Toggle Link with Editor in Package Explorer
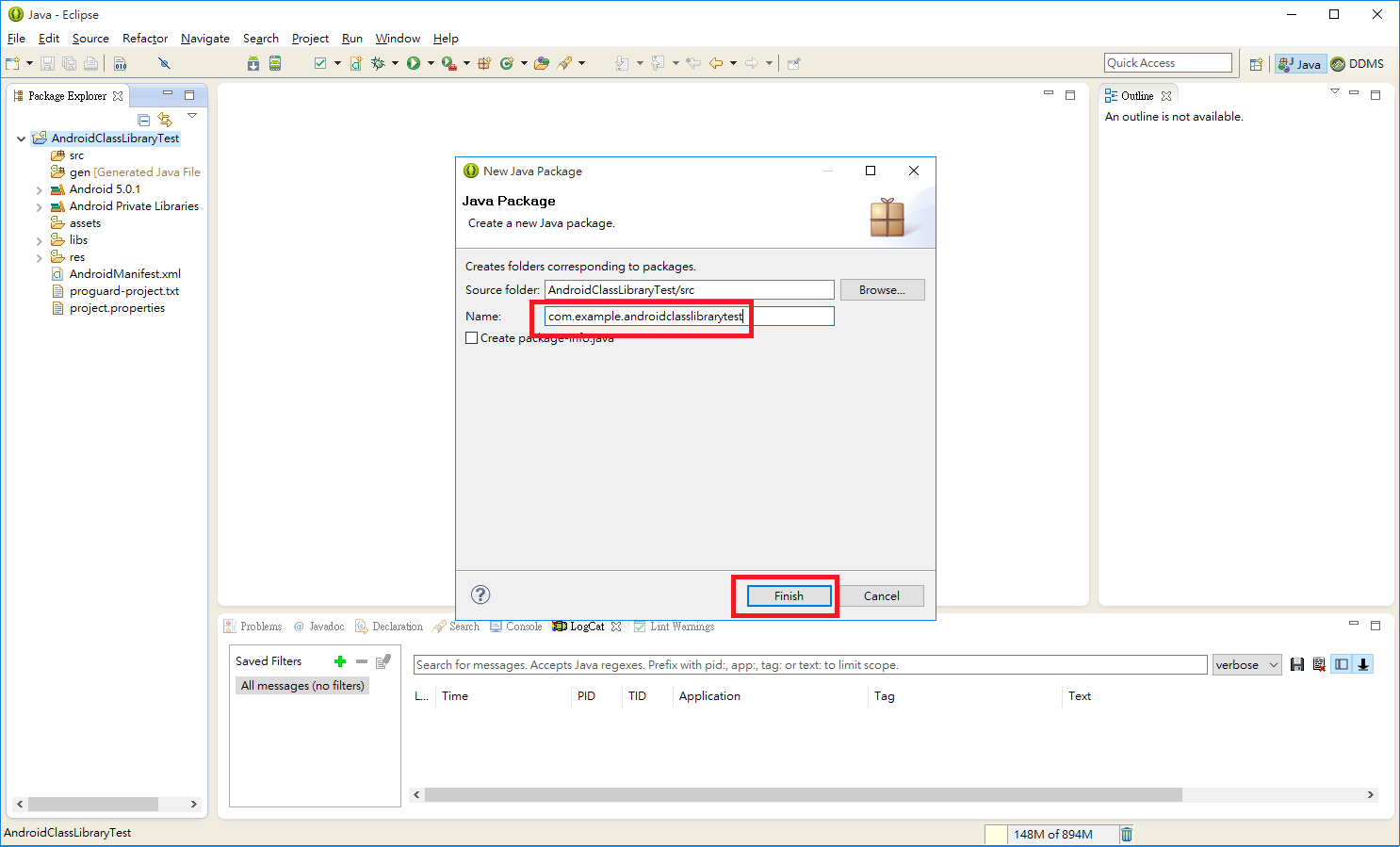This screenshot has width=1400, height=847. tap(166, 120)
